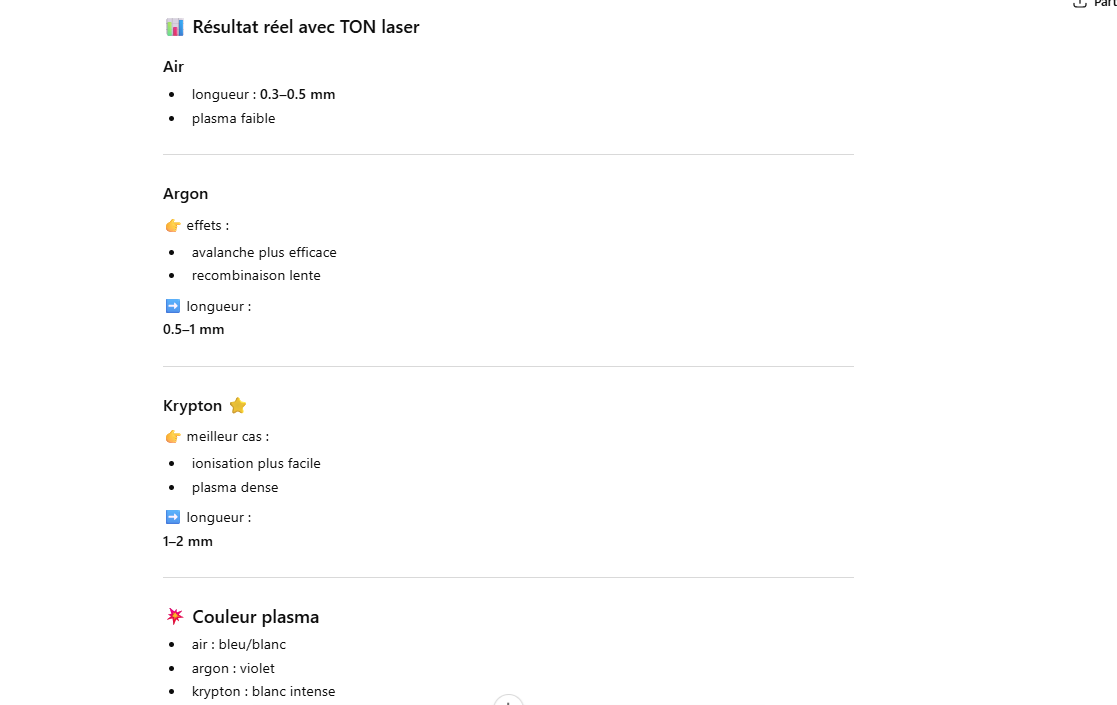Click the bar chart emoji beside Résultat réel
The height and width of the screenshot is (705, 1117).
[174, 27]
